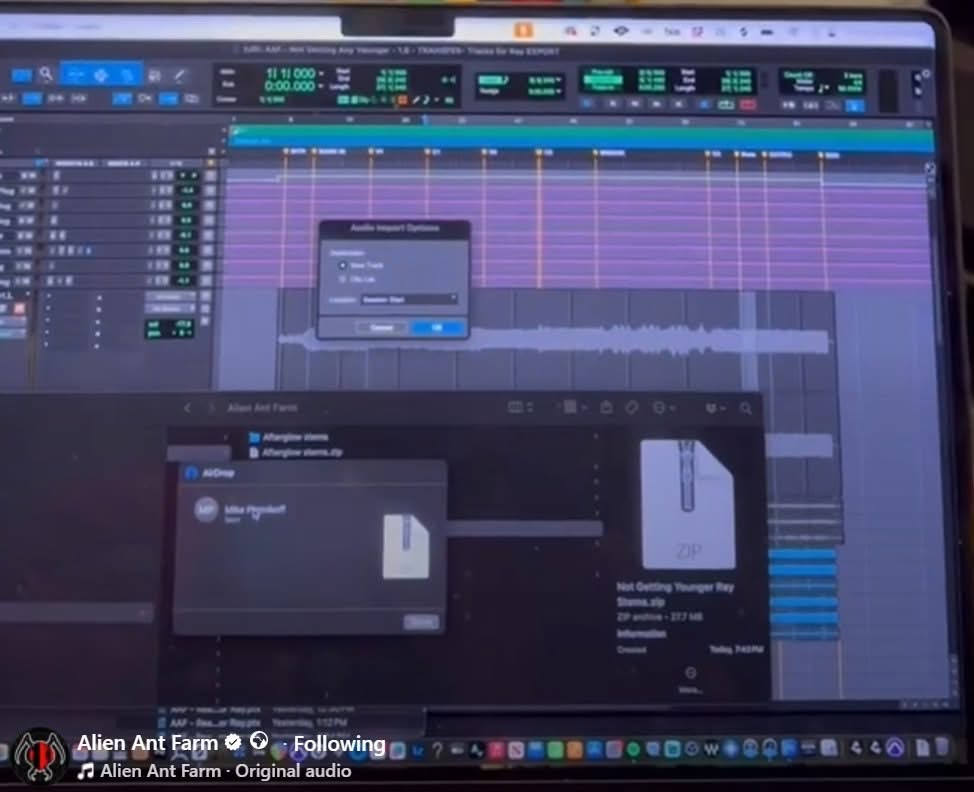Select the Zoomer tool in Pro Tools toolbar
The width and height of the screenshot is (974, 792).
tap(46, 74)
